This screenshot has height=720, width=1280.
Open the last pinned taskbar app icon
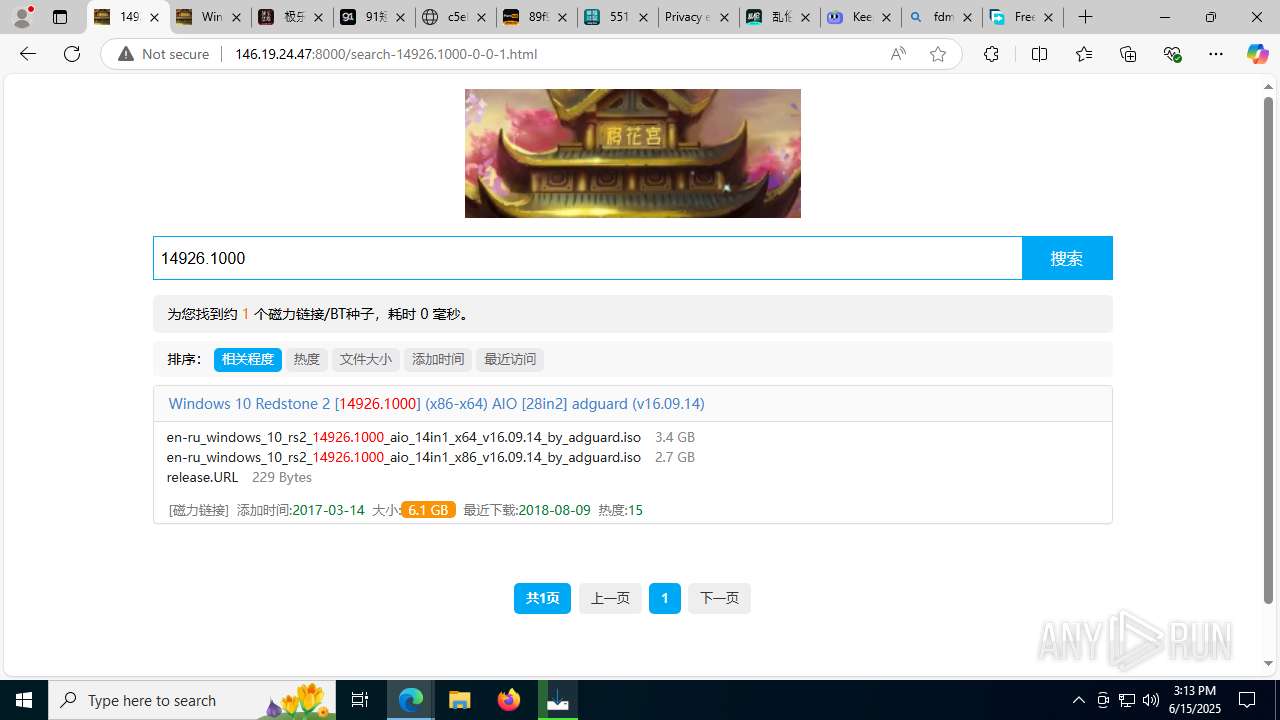(558, 700)
